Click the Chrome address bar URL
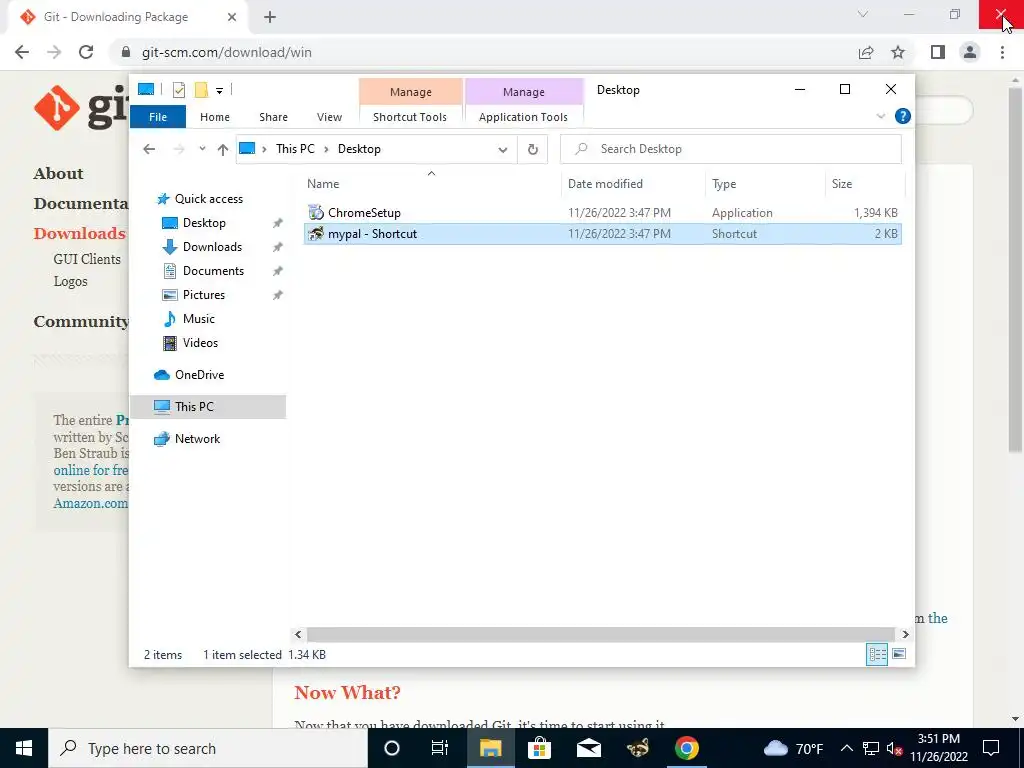Viewport: 1024px width, 768px height. click(227, 52)
